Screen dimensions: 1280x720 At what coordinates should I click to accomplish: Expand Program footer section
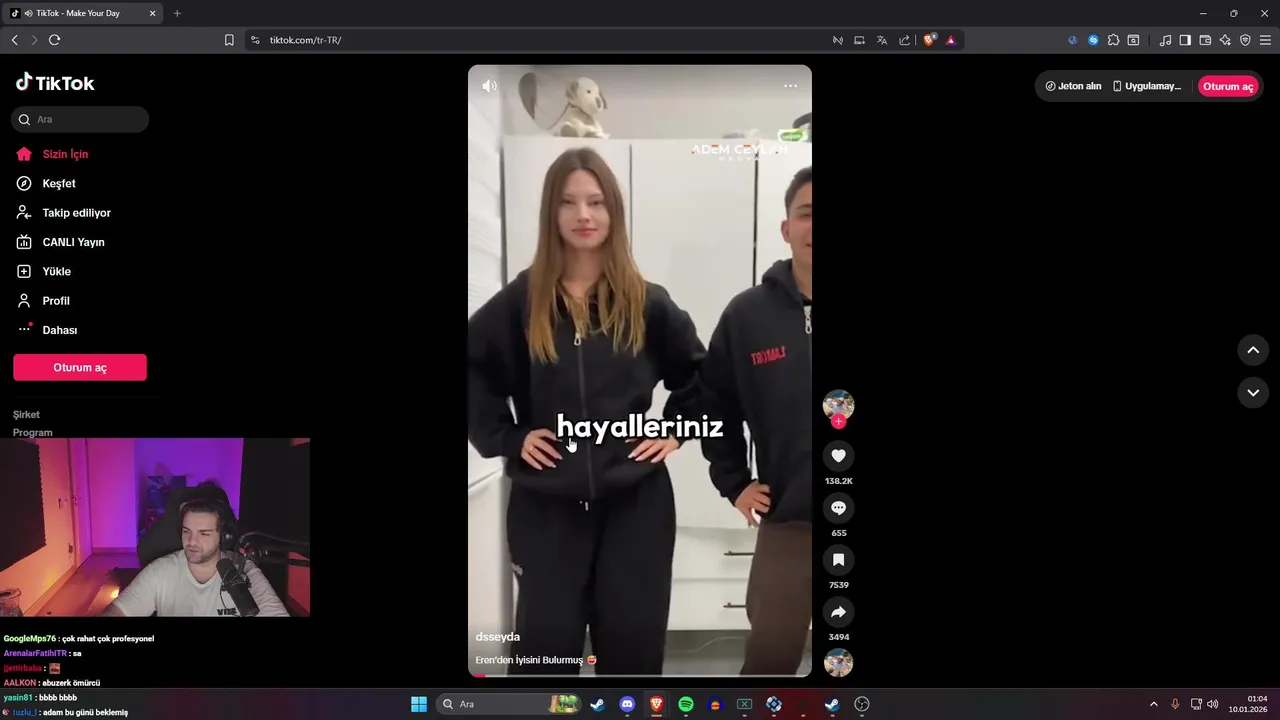[33, 432]
